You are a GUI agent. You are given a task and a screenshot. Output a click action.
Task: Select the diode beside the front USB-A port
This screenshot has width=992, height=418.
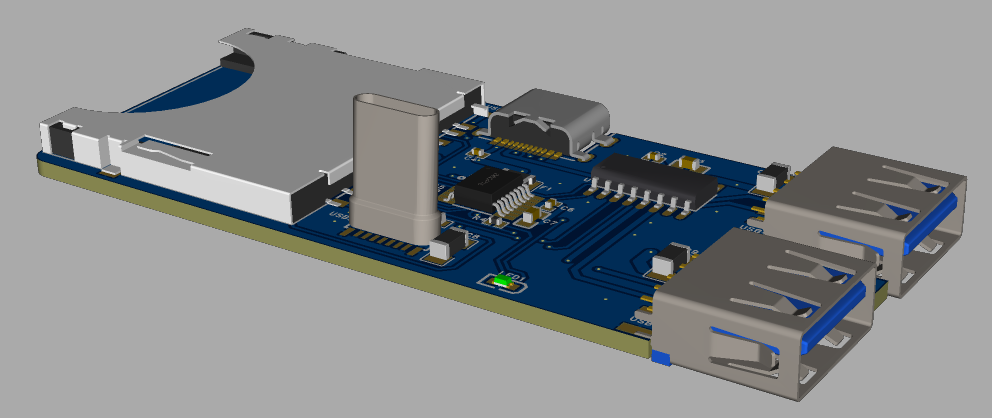(x=669, y=262)
